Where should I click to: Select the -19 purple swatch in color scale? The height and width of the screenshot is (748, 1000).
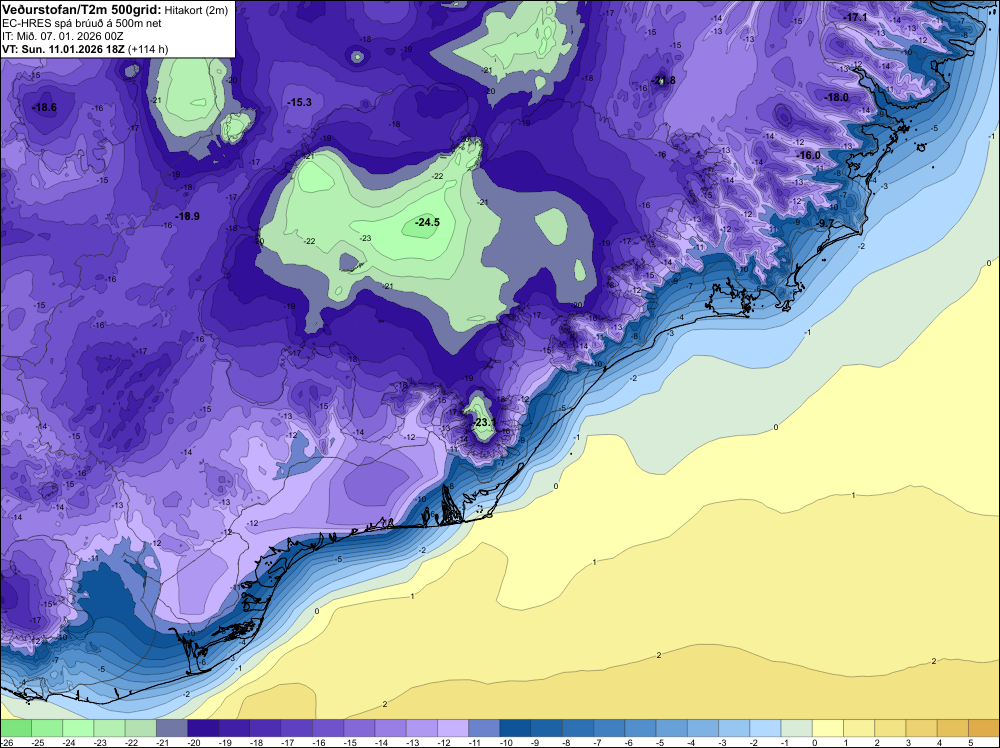click(x=234, y=728)
